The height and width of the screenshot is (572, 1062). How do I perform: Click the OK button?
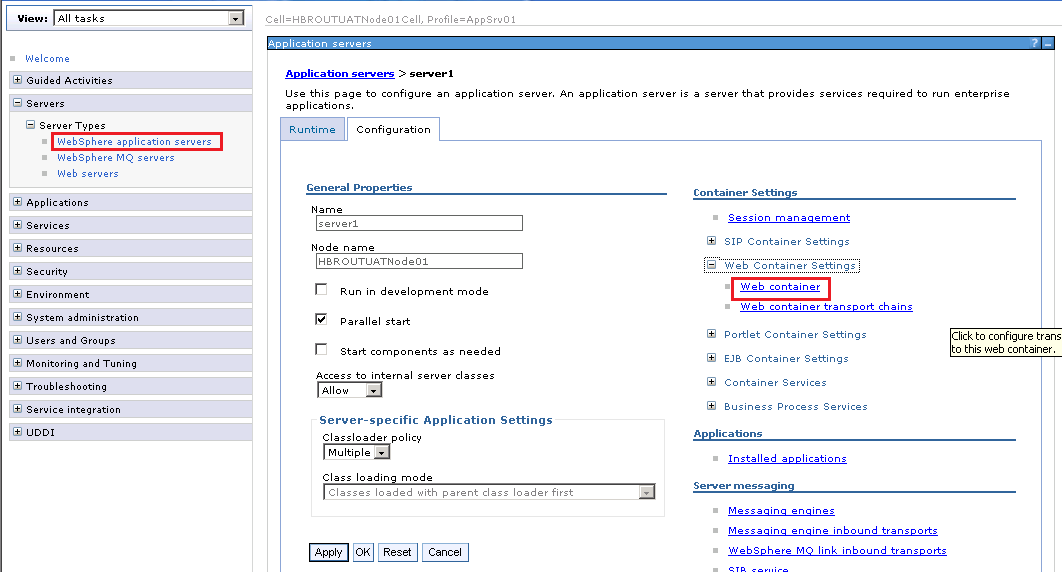(x=363, y=552)
